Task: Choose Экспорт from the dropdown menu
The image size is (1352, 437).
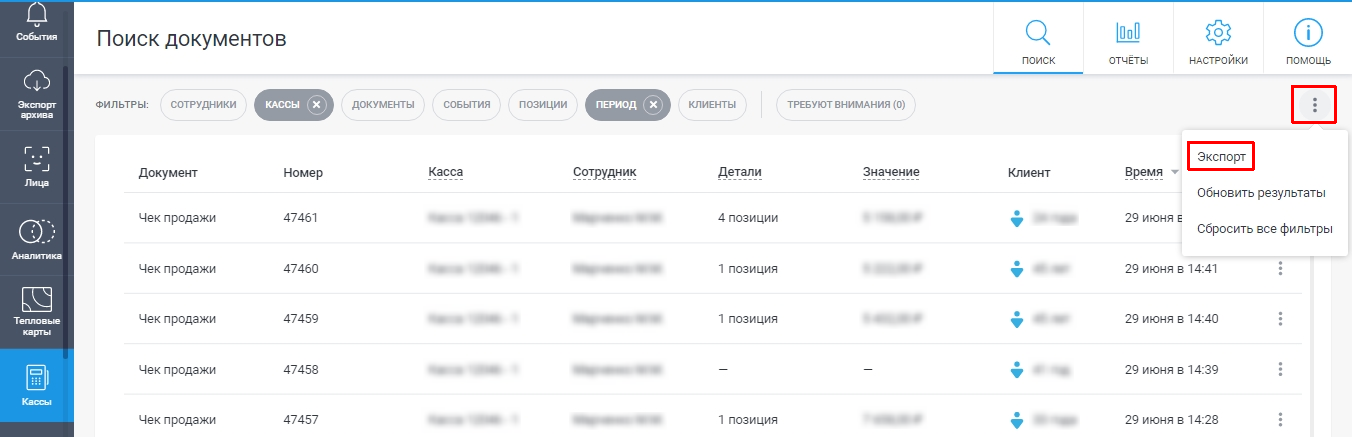Action: (x=1221, y=157)
